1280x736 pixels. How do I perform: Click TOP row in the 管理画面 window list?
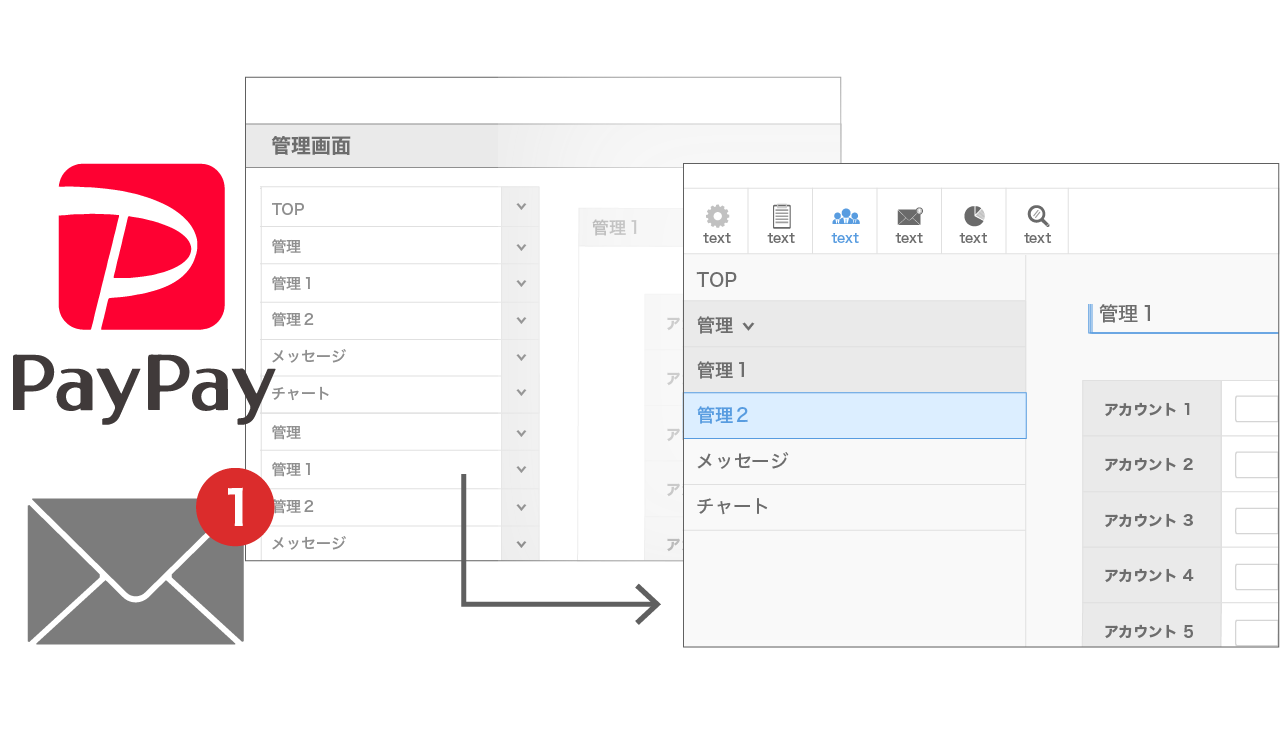pos(381,207)
